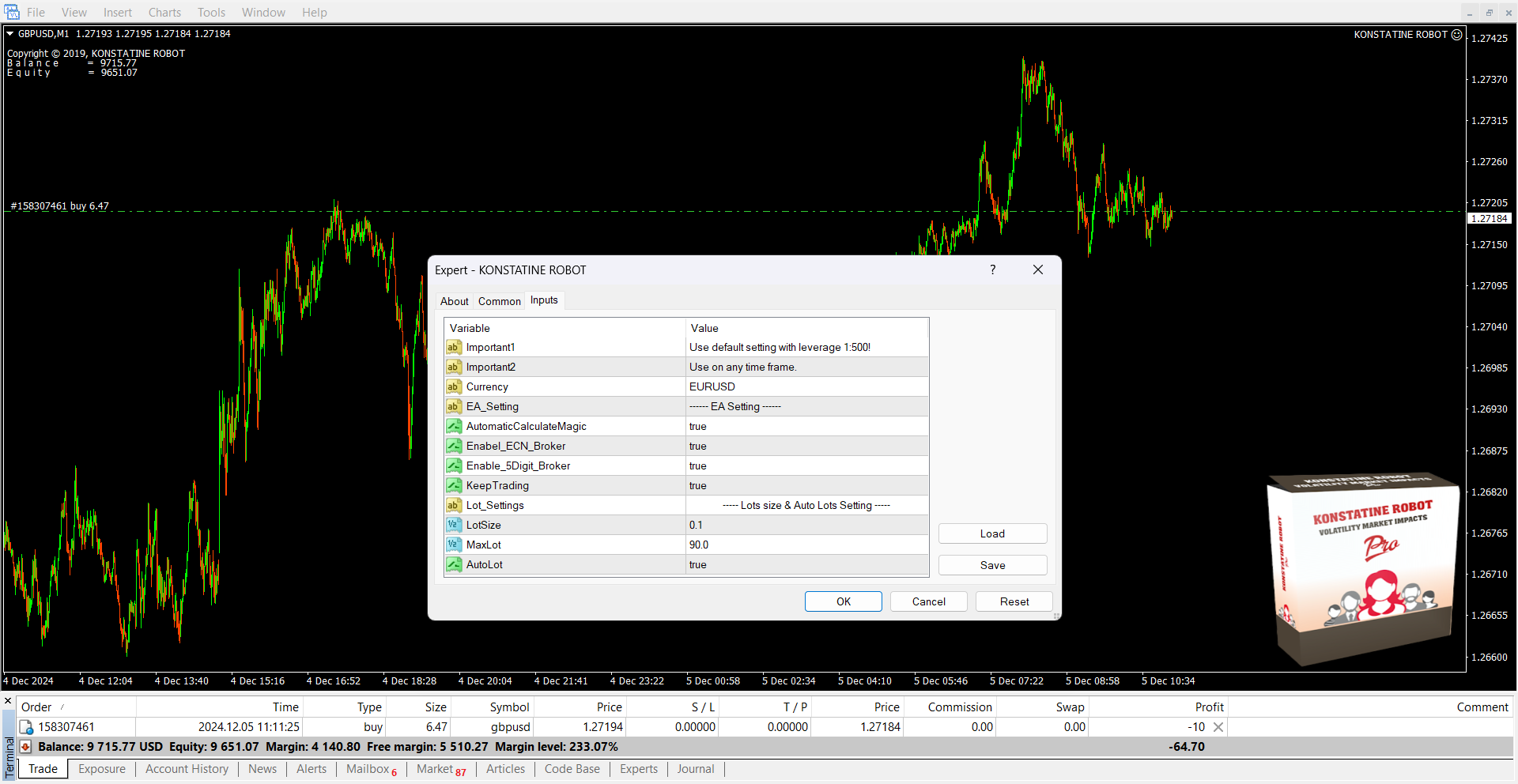Screen dimensions: 1518x784
Task: Close order 158307461 with the X icon
Action: click(1218, 727)
